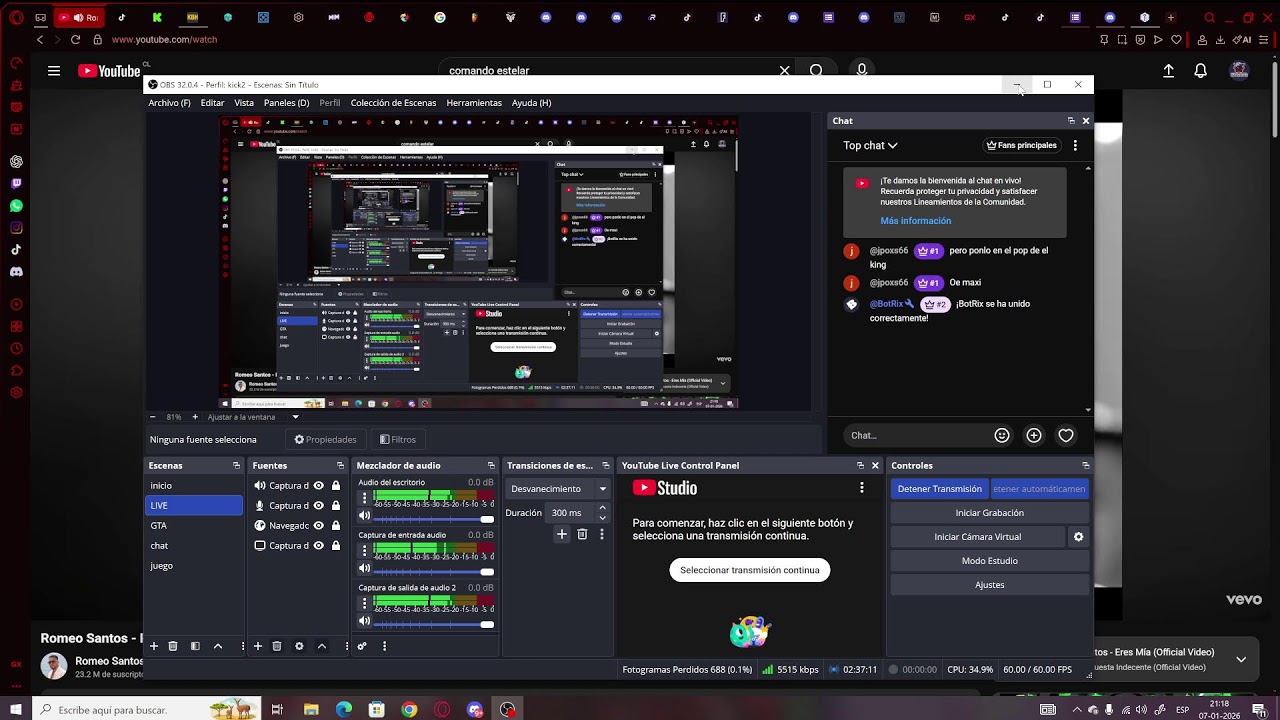1280x720 pixels.
Task: Start YouTube voice search microphone
Action: pyautogui.click(x=862, y=71)
